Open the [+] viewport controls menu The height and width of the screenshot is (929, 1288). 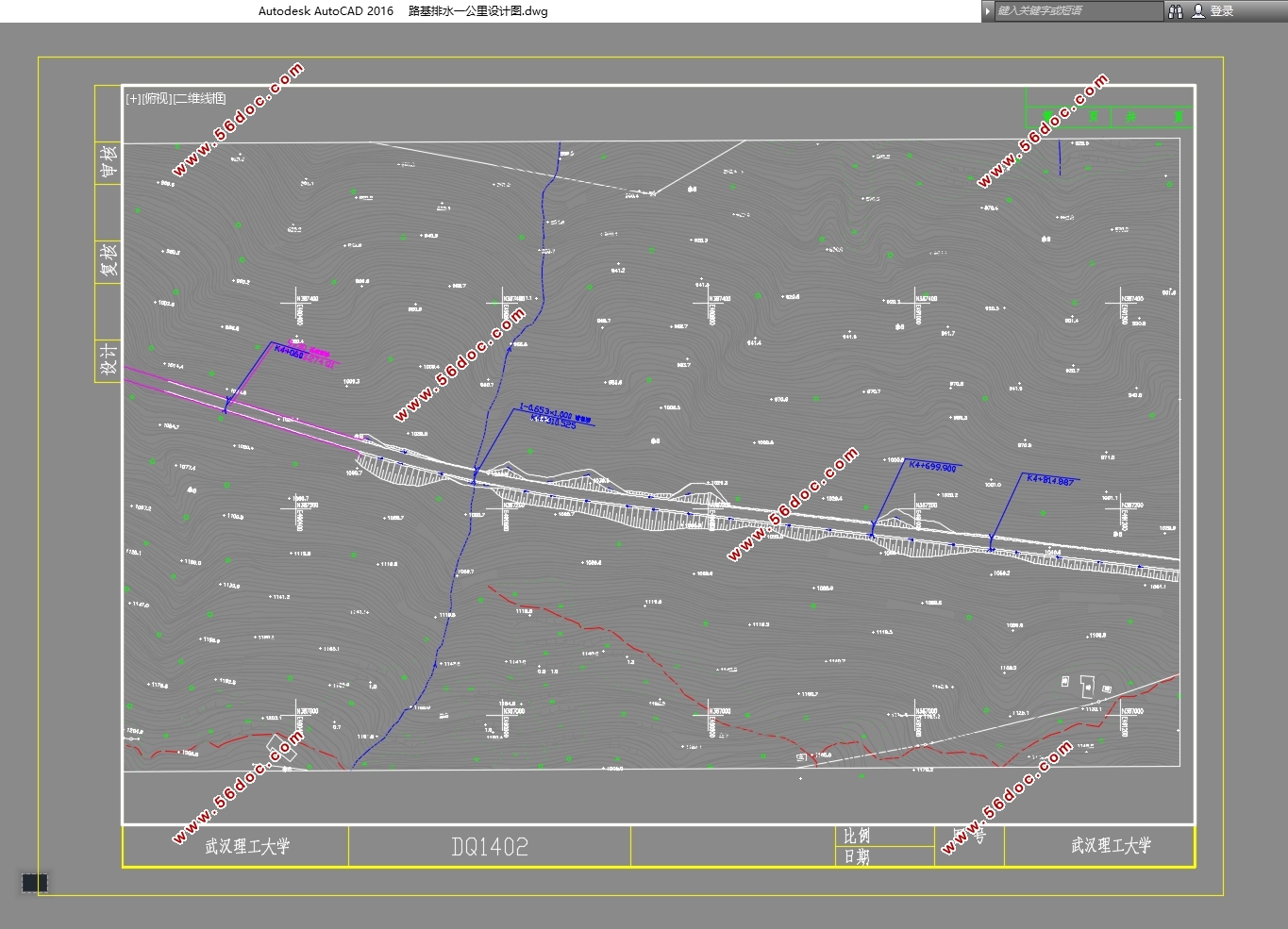pyautogui.click(x=133, y=98)
